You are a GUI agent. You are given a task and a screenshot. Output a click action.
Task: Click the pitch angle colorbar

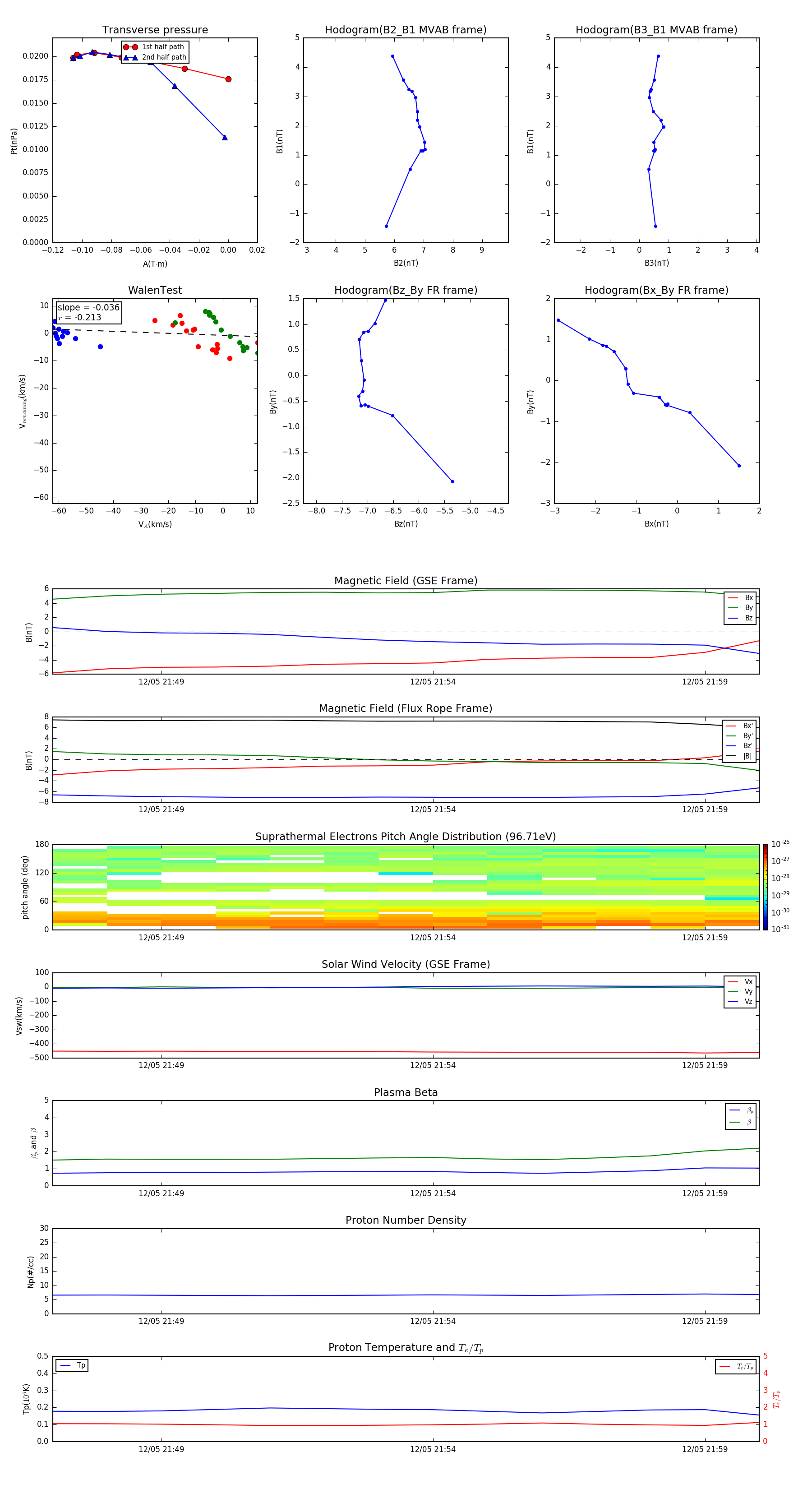[x=765, y=887]
